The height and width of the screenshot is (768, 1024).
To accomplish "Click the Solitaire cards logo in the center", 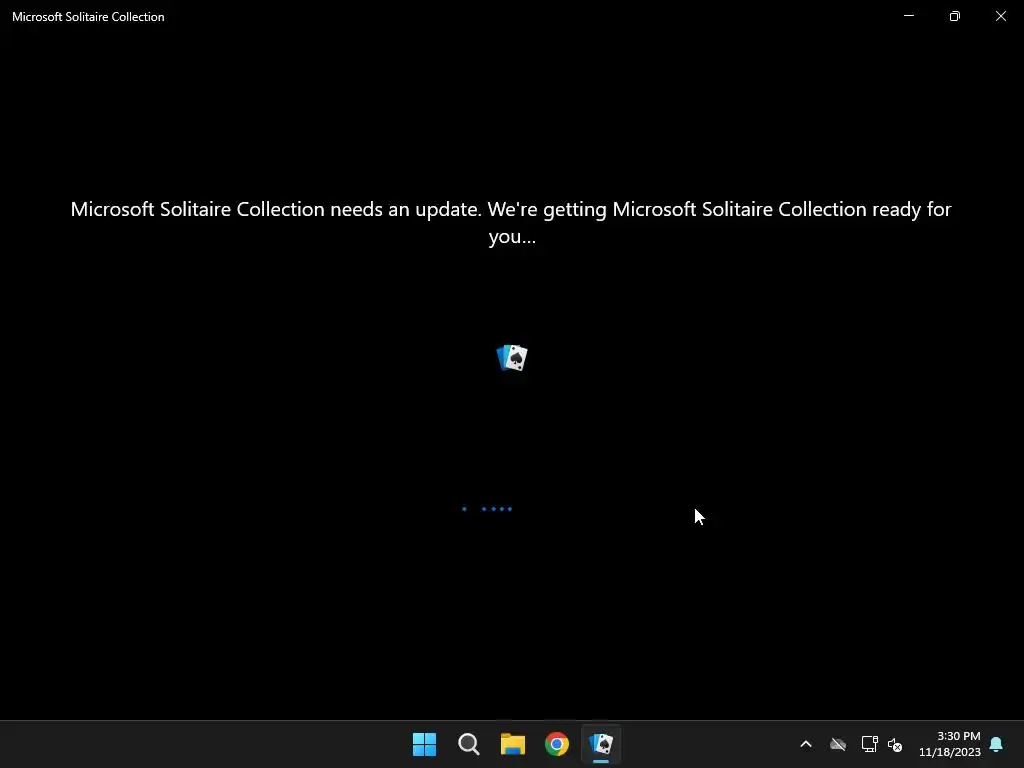I will coord(512,358).
